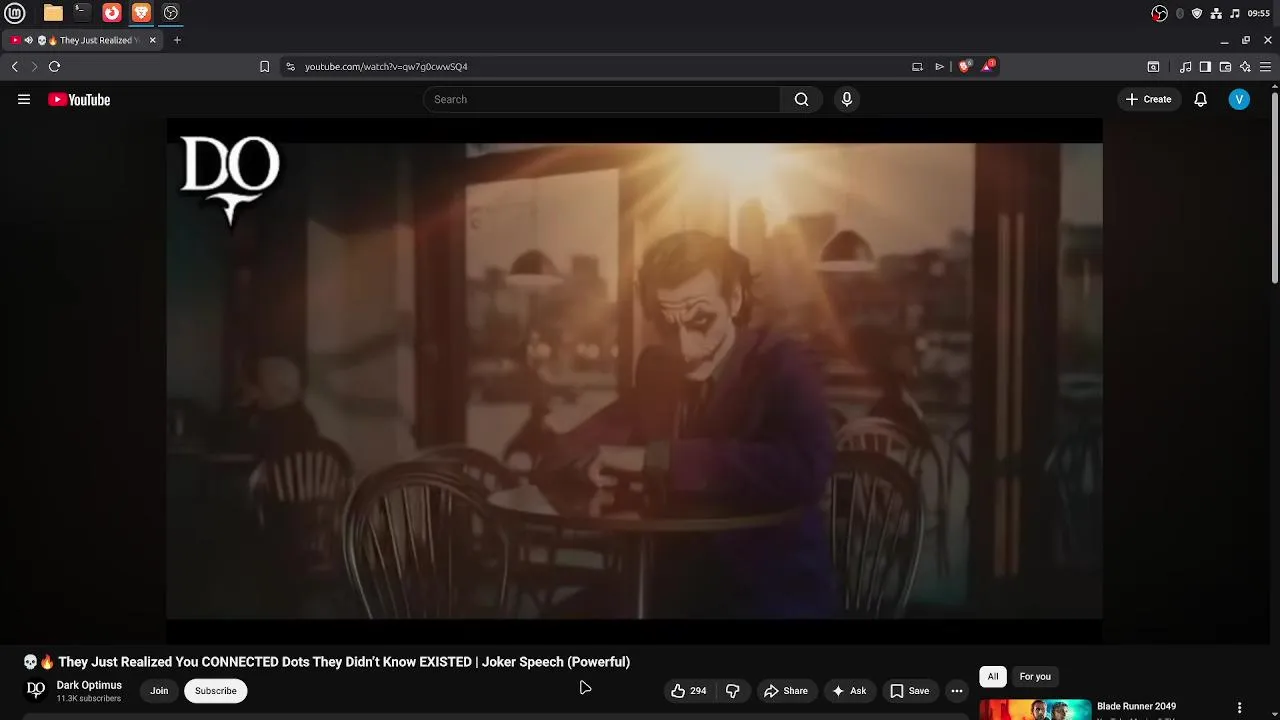Screen dimensions: 1280x720
Task: Share the video
Action: tap(786, 690)
